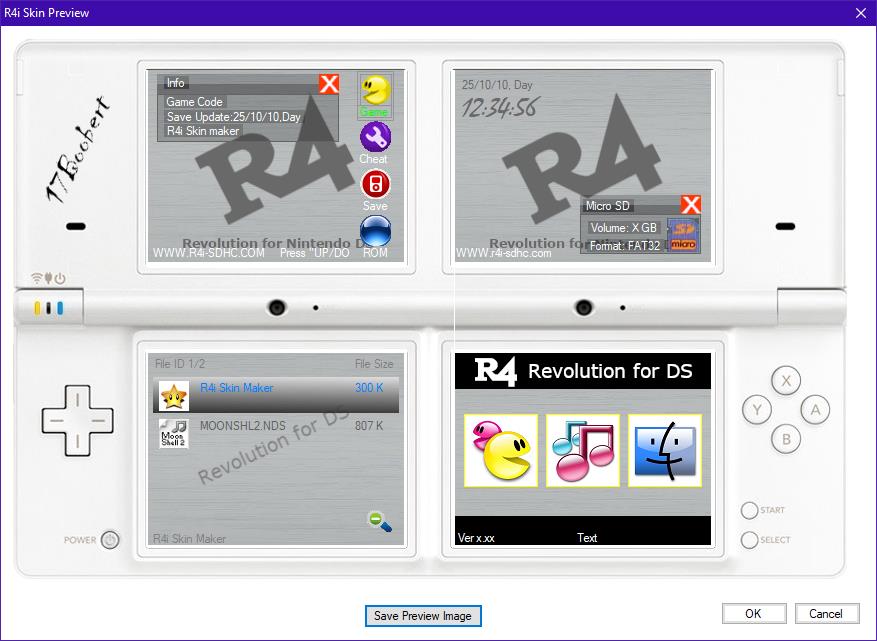The height and width of the screenshot is (641, 877).
Task: Click the POWER button on console
Action: pos(110,540)
